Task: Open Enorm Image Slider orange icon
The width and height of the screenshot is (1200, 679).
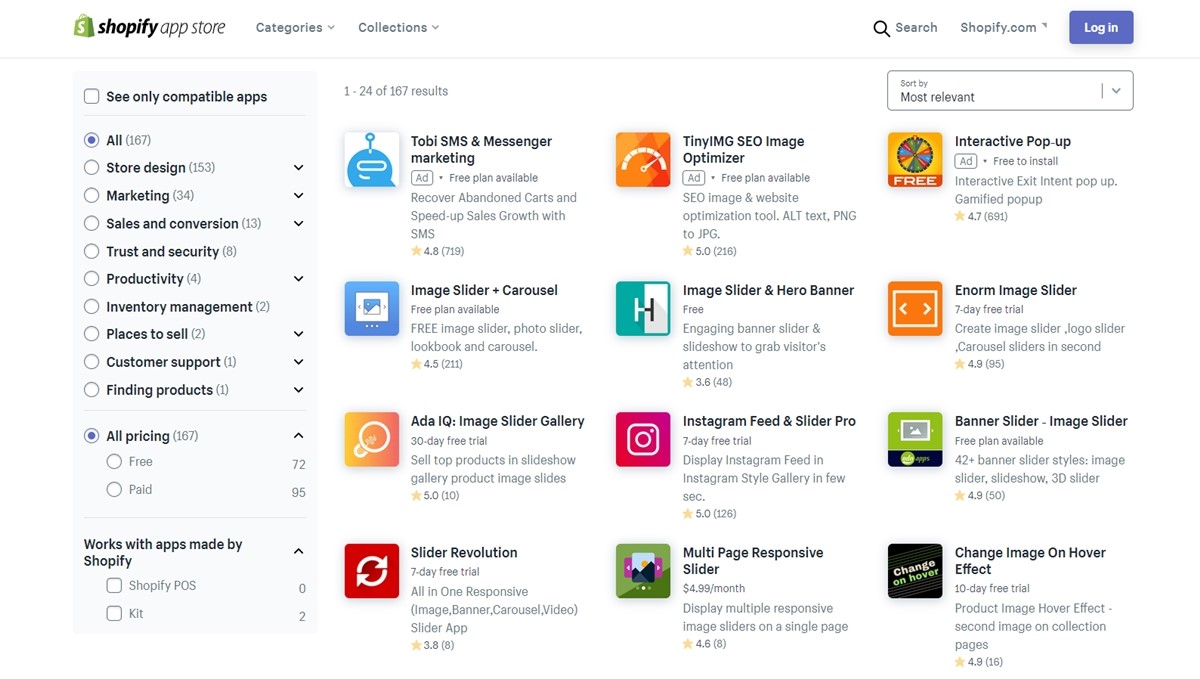Action: click(x=915, y=308)
